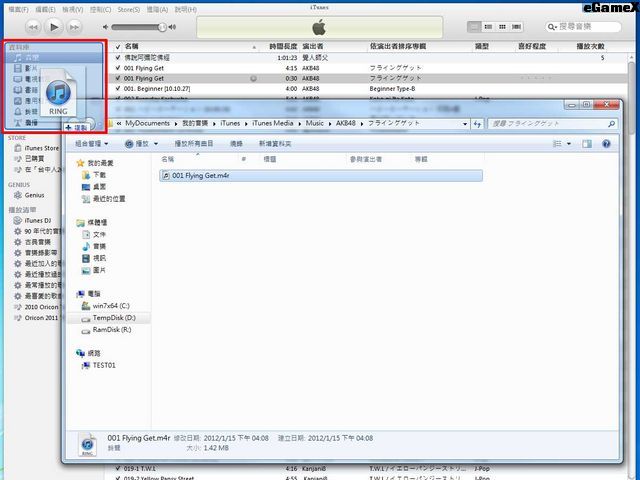640x480 pixels.
Task: Open the 古典音樂 smart playlist
Action: point(36,242)
